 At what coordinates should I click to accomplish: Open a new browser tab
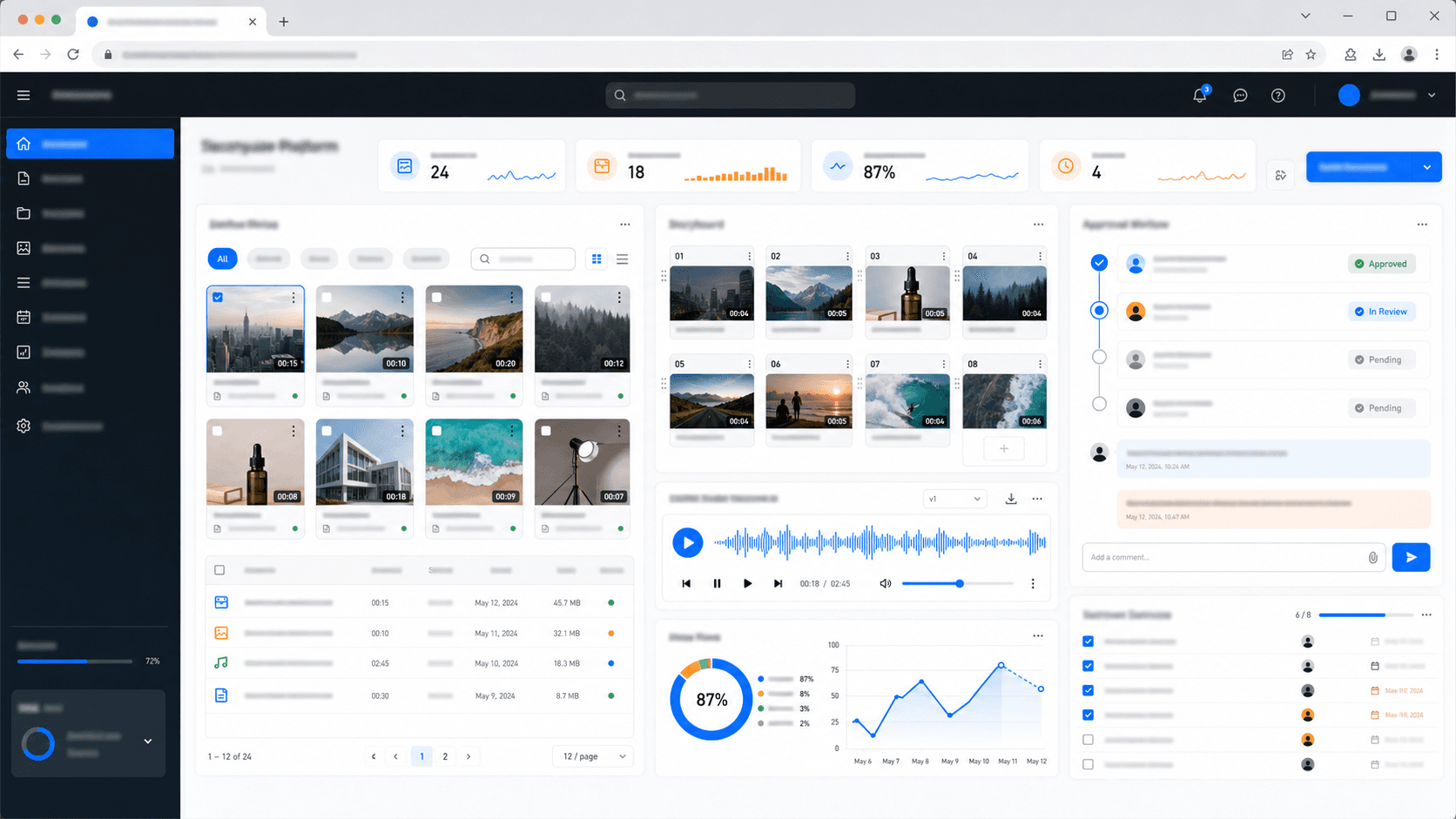click(284, 22)
